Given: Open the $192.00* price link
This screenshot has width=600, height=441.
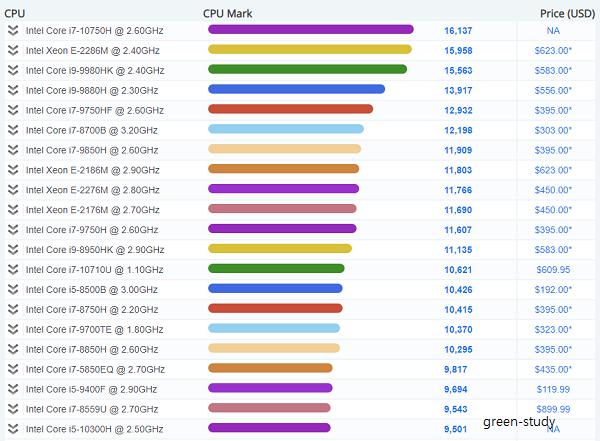Looking at the screenshot, I should (x=553, y=290).
